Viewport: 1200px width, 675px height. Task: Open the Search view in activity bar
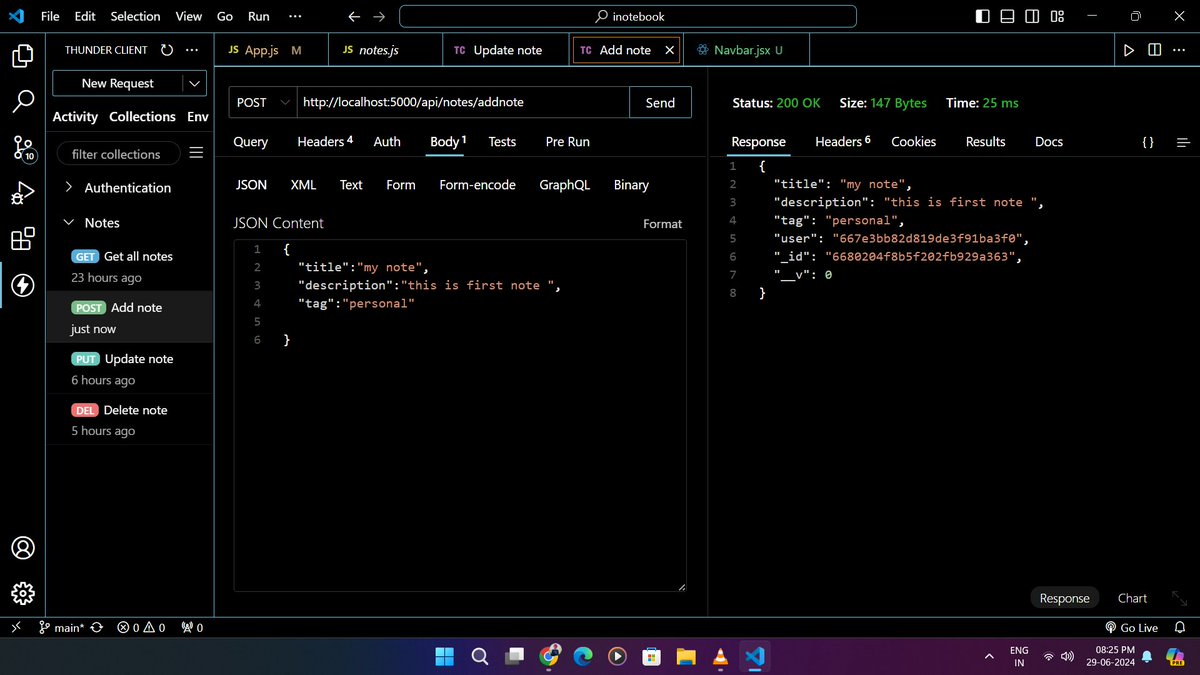click(23, 102)
